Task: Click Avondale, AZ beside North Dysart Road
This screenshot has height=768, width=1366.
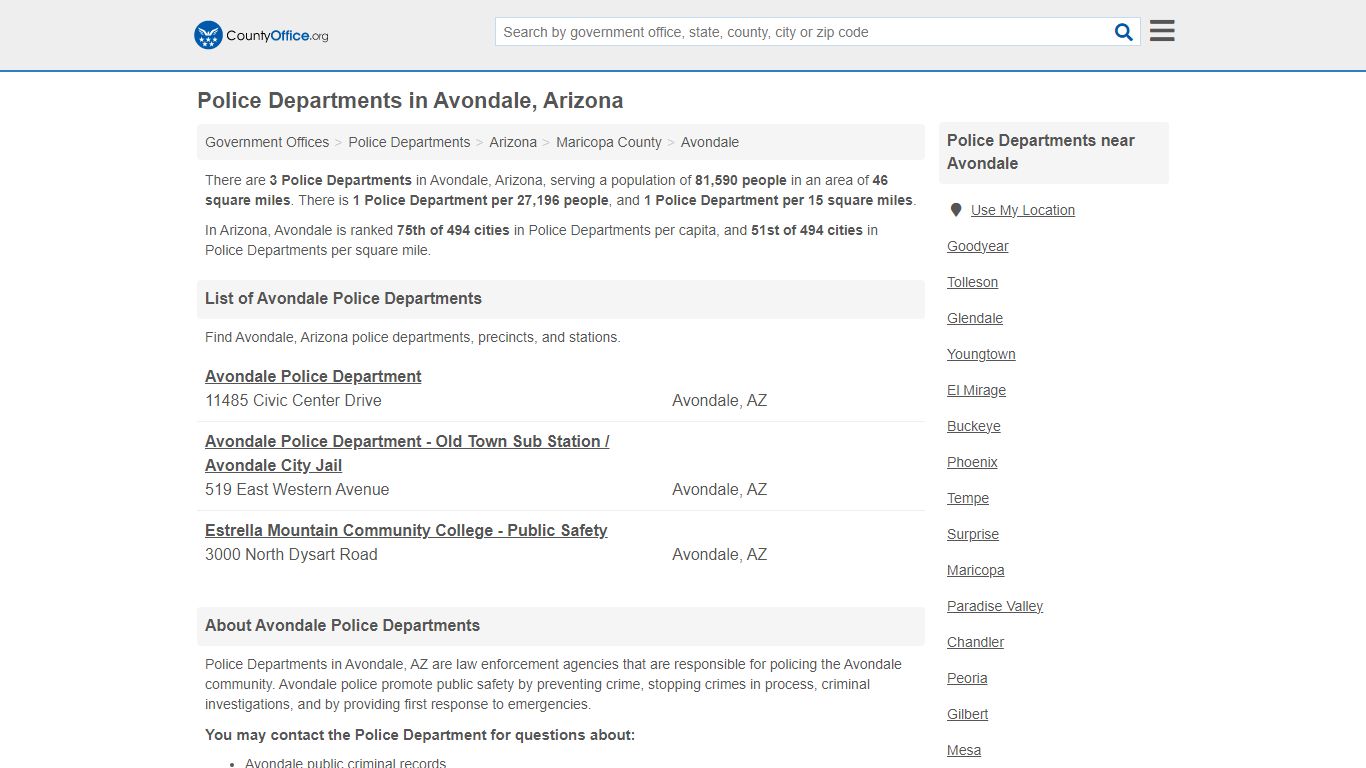Action: 720,554
